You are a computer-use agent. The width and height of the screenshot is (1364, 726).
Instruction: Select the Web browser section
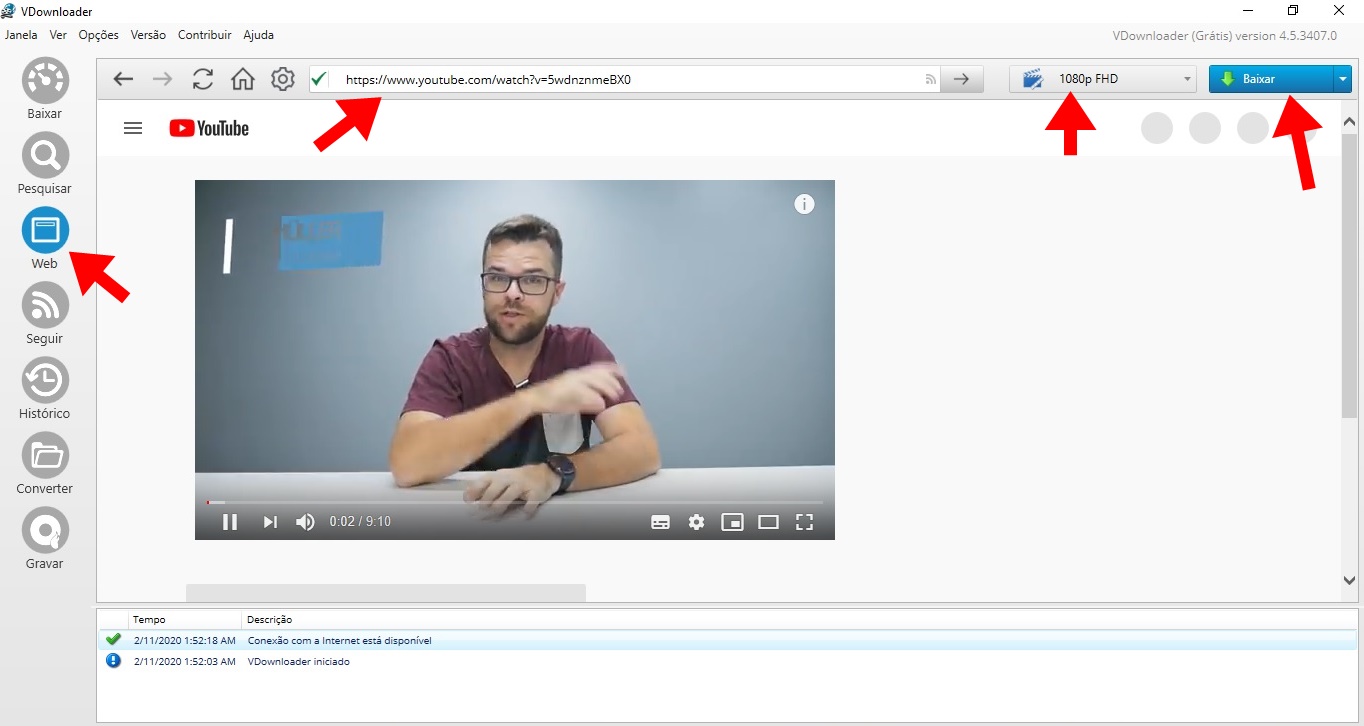(x=45, y=239)
